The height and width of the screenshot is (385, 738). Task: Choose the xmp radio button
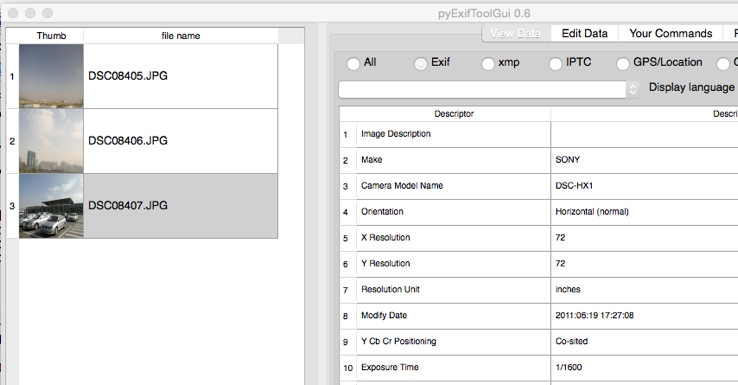coord(488,63)
